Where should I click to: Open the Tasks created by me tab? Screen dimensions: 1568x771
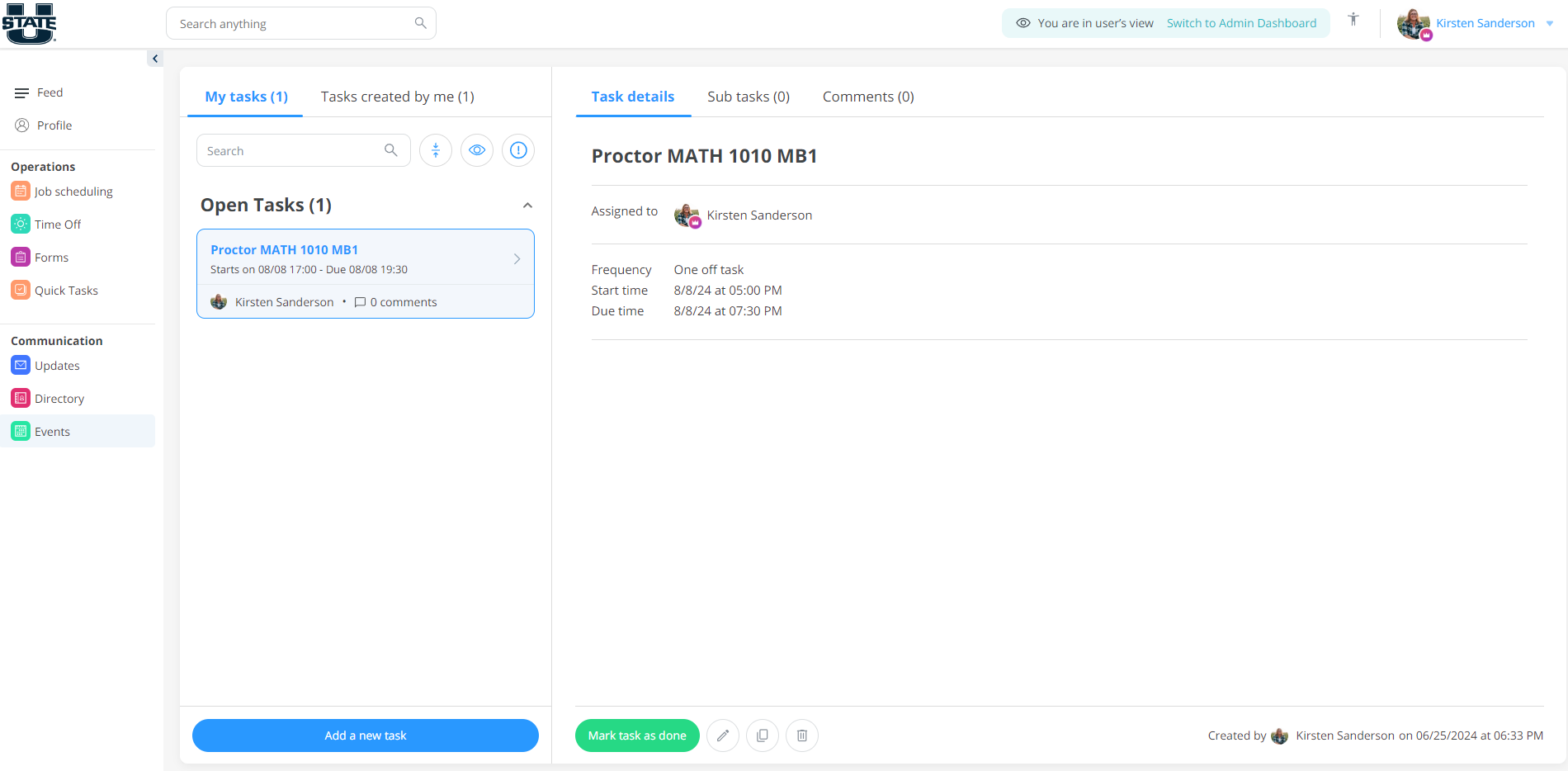[x=397, y=97]
